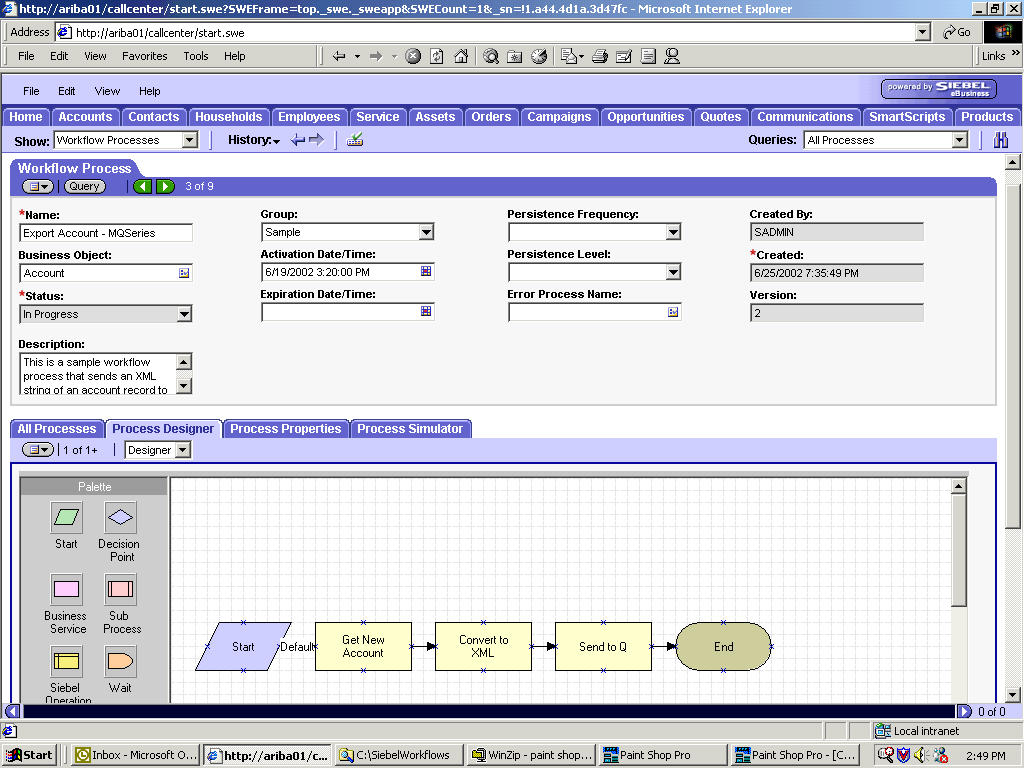Select the Sub Process shape in the palette
This screenshot has height=768, width=1024.
click(121, 587)
